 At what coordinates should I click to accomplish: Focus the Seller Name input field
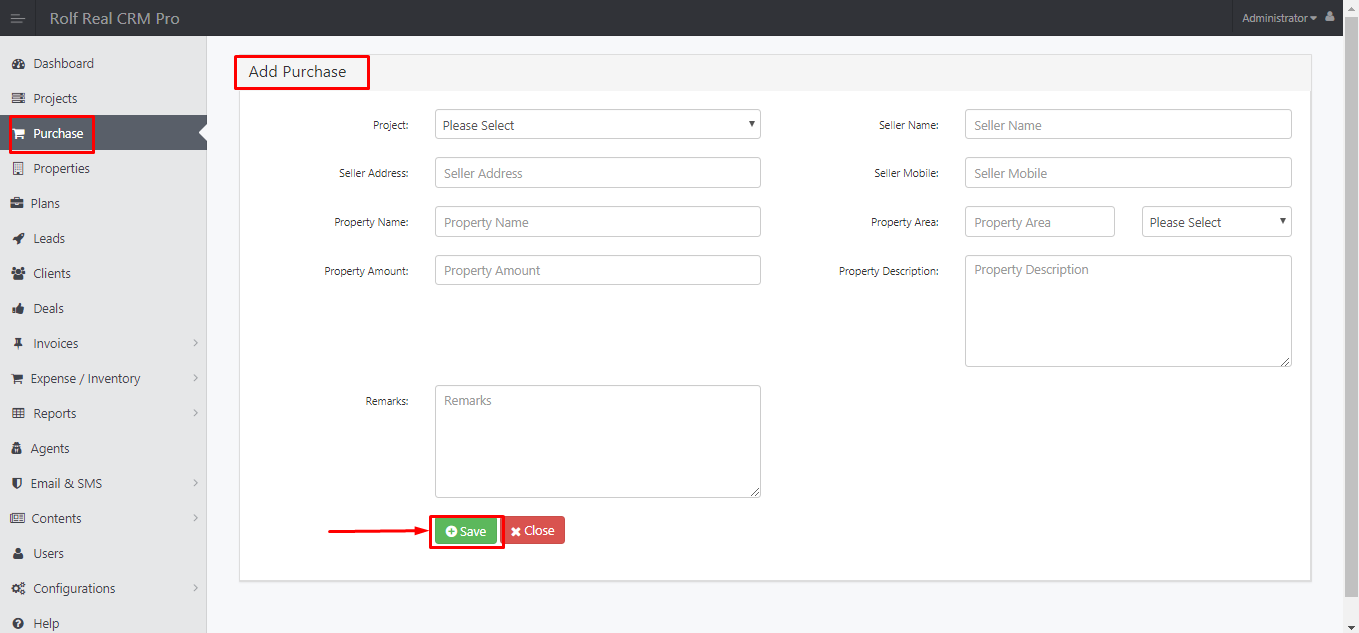(x=1128, y=125)
